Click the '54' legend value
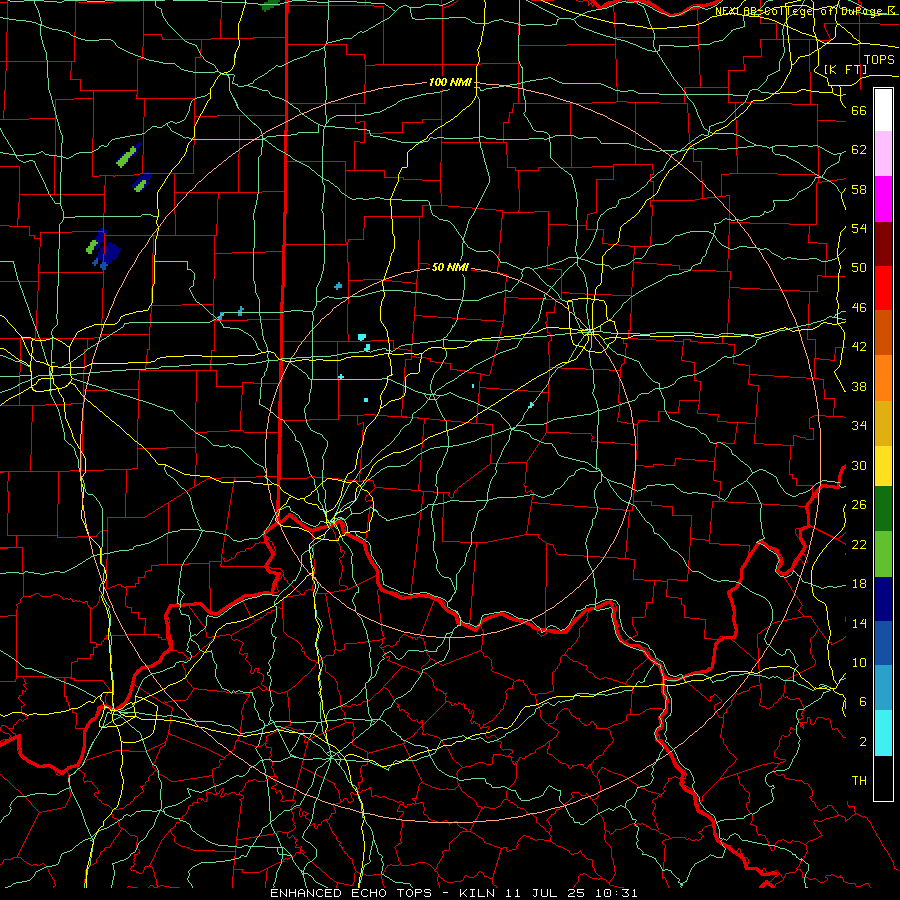 (x=859, y=228)
